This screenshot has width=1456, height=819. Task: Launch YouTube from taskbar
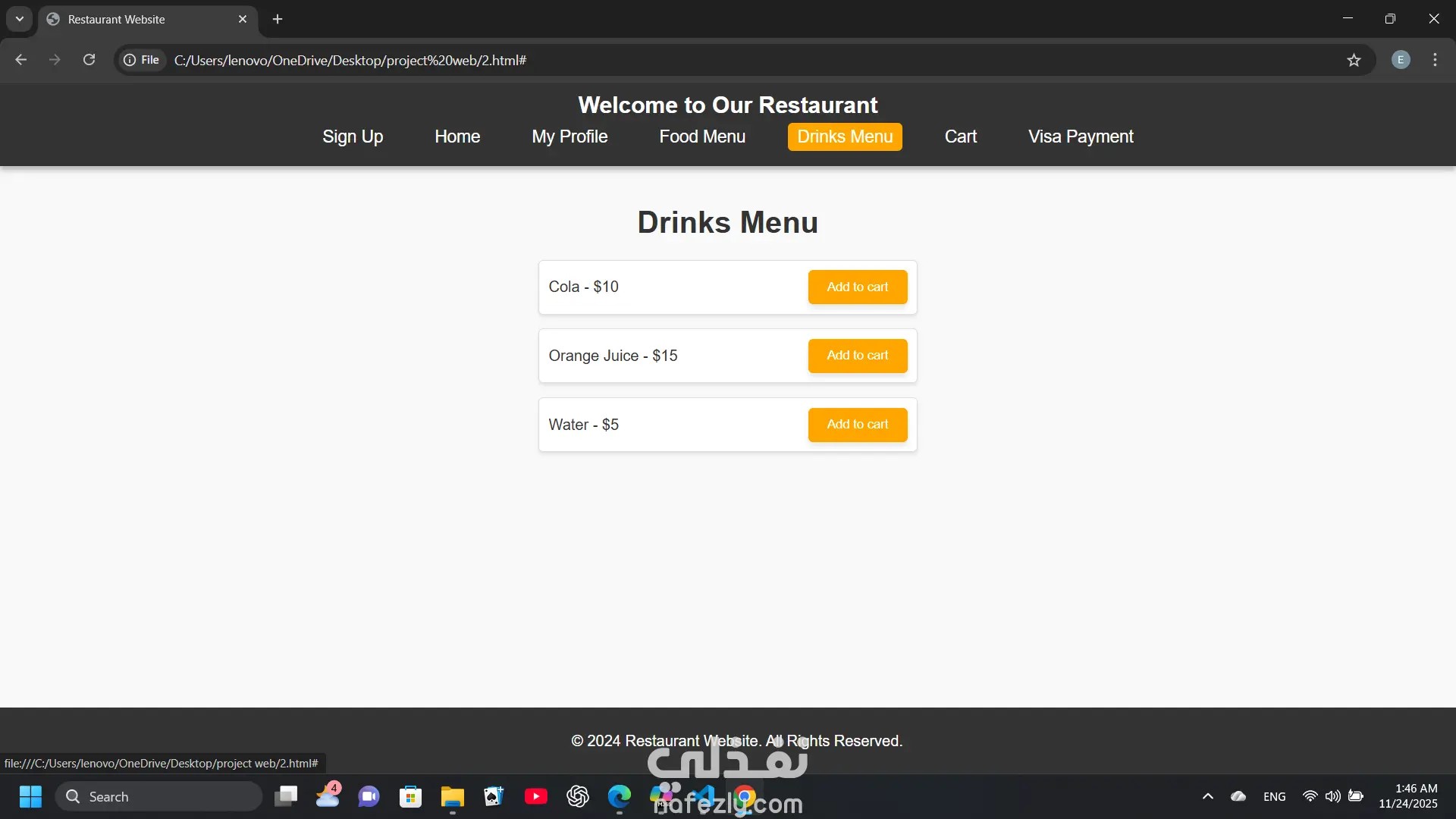(x=535, y=797)
